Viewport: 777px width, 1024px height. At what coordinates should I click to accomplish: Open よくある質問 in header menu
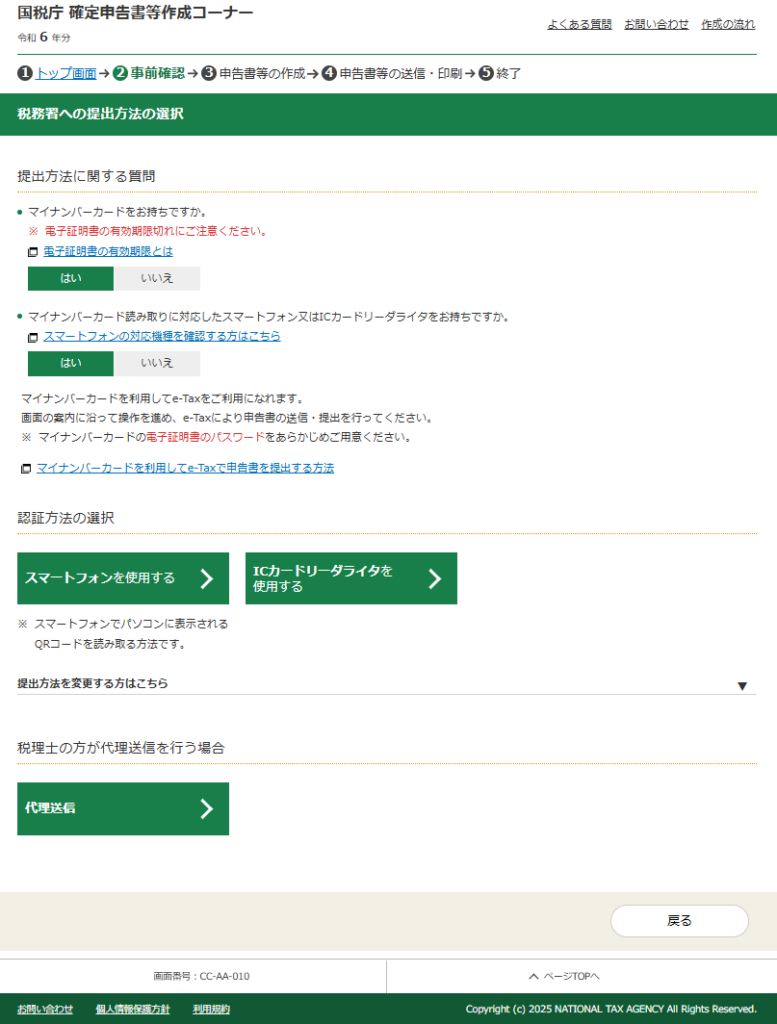(579, 24)
